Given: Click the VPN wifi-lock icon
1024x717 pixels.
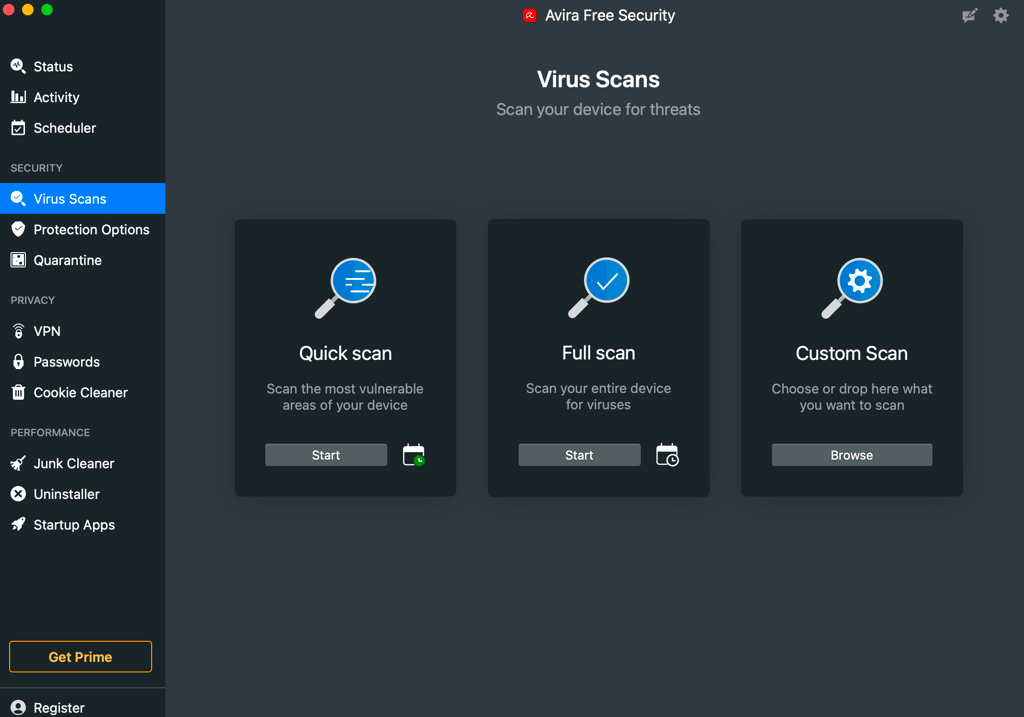Looking at the screenshot, I should [x=18, y=331].
